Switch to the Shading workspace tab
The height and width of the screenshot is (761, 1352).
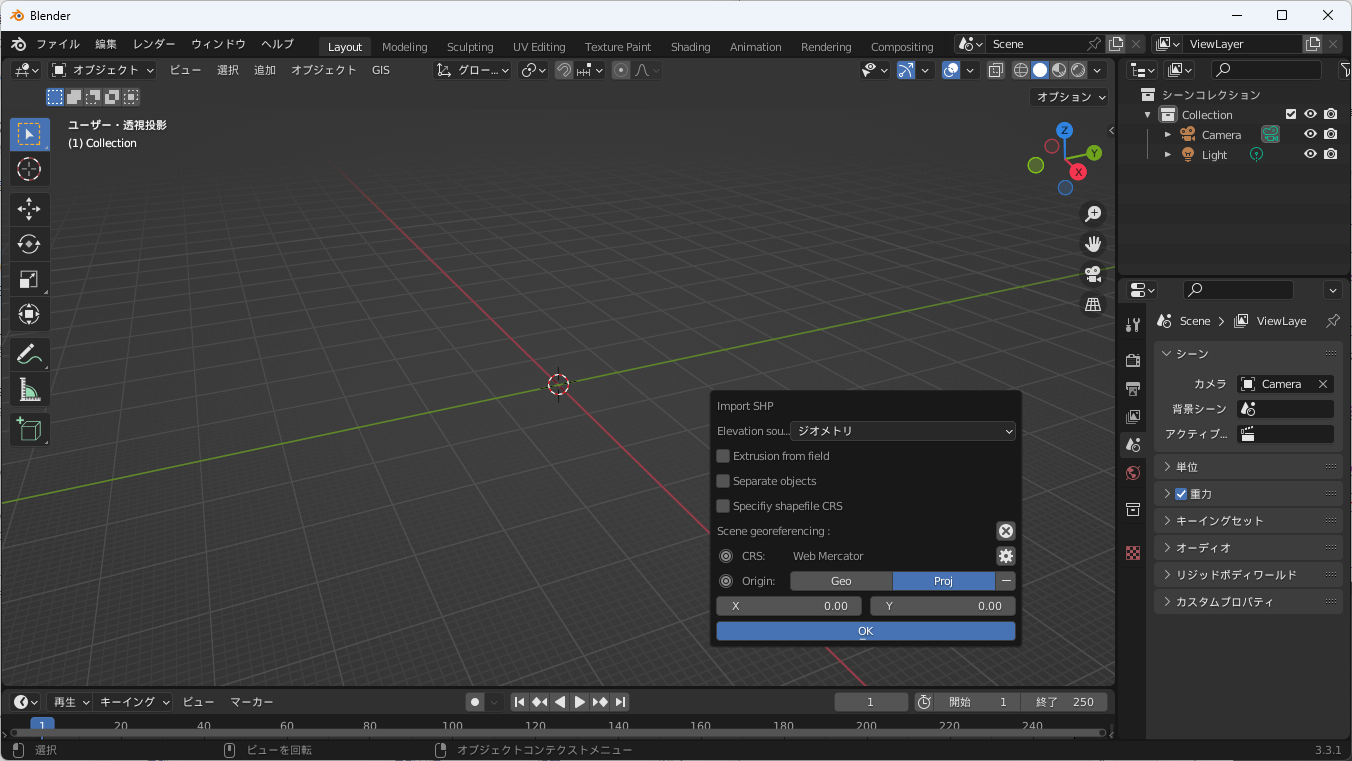pos(690,47)
